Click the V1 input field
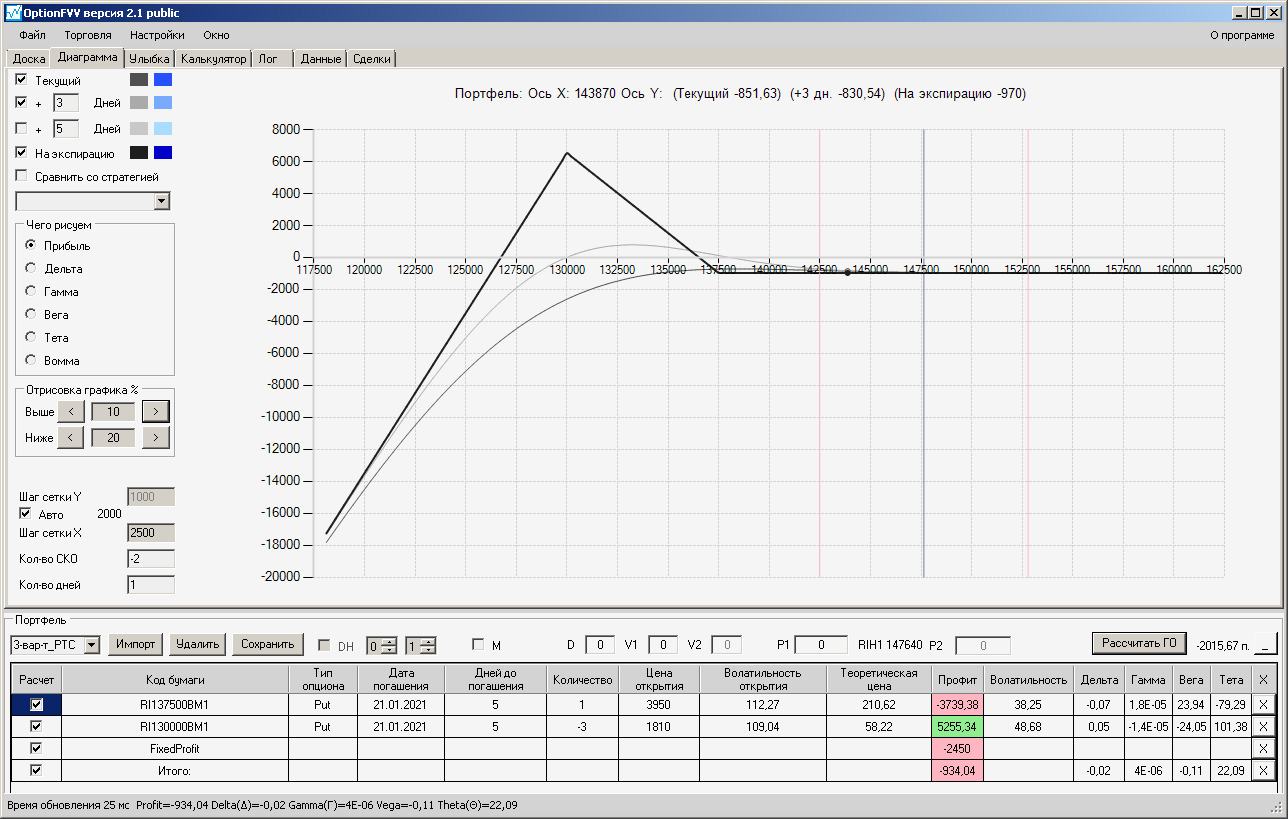This screenshot has height=819, width=1288. coord(663,645)
